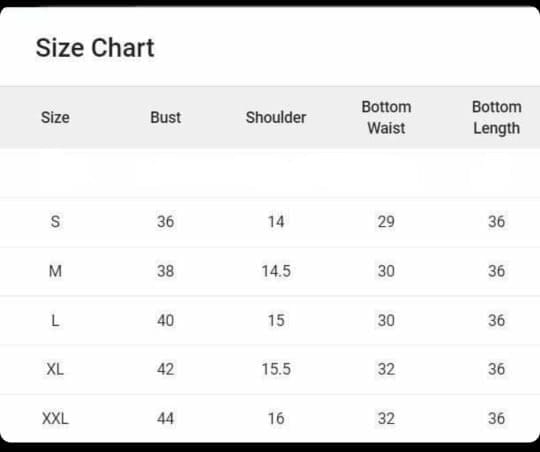The height and width of the screenshot is (452, 540).
Task: Pick the XXL size row label
Action: click(55, 419)
